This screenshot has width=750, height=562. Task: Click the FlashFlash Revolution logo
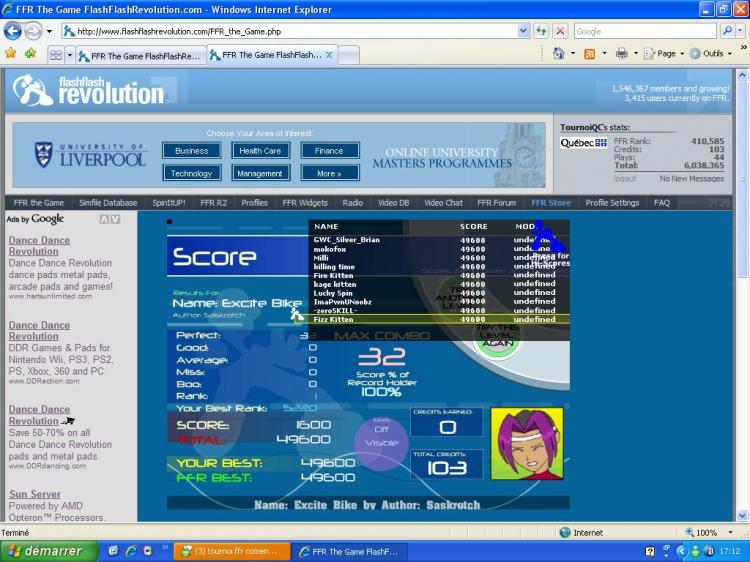click(89, 90)
